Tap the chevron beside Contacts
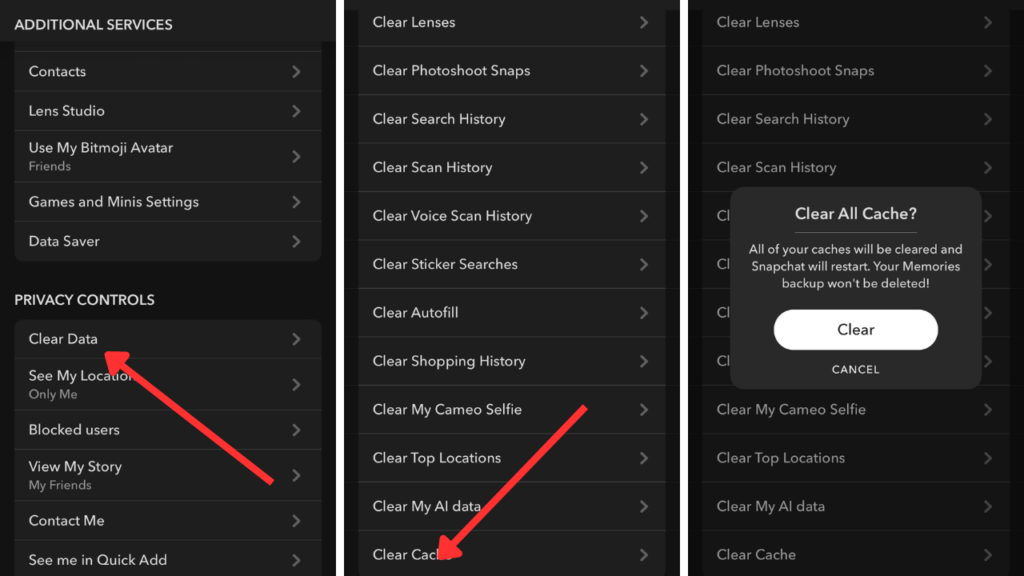The image size is (1024, 576). tap(296, 71)
